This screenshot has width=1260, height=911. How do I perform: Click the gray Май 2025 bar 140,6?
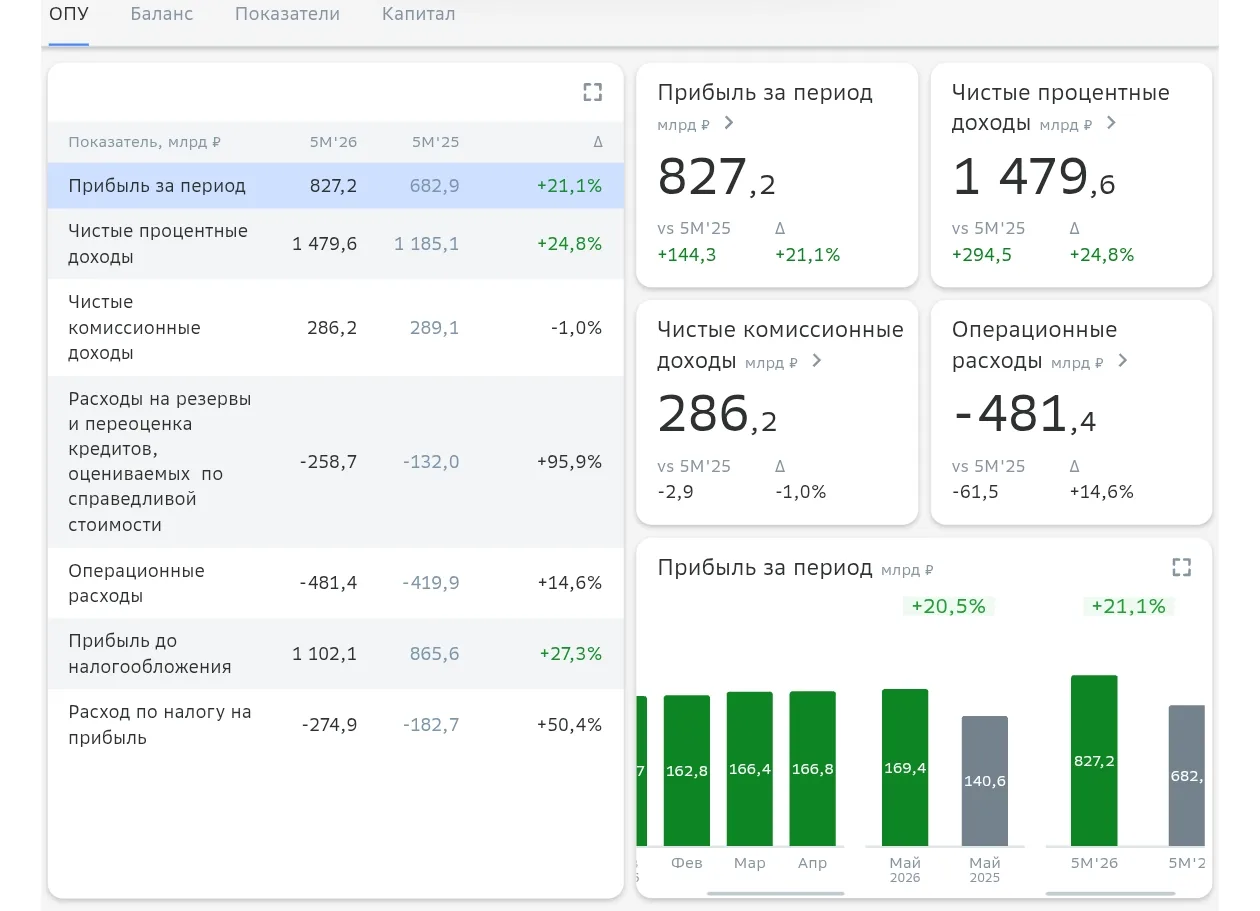(x=985, y=781)
